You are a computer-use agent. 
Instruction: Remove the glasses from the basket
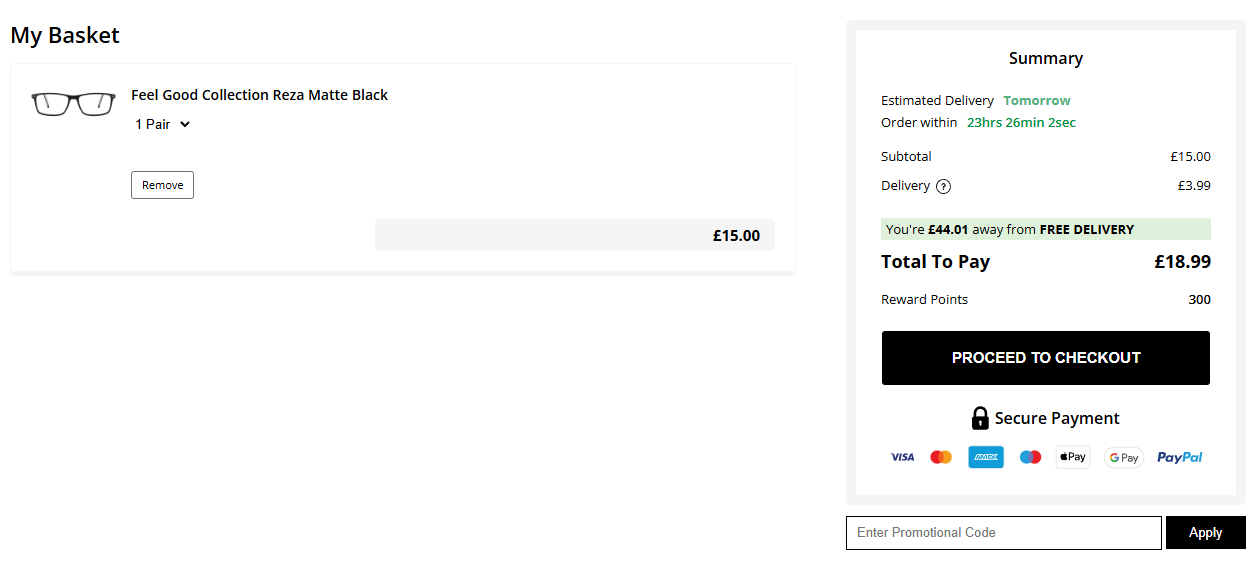click(x=162, y=185)
